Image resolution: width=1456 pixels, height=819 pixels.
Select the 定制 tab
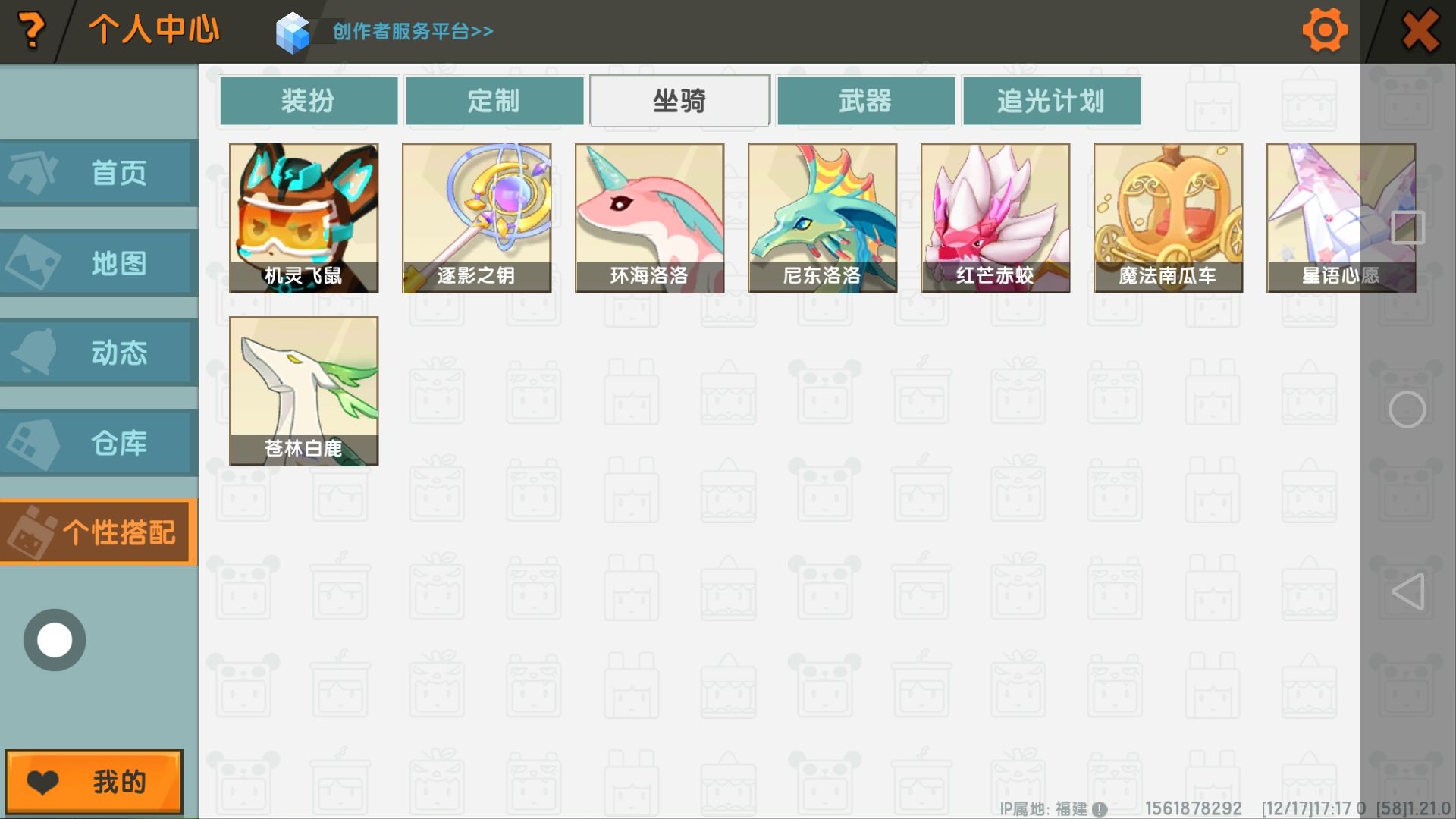pos(494,100)
